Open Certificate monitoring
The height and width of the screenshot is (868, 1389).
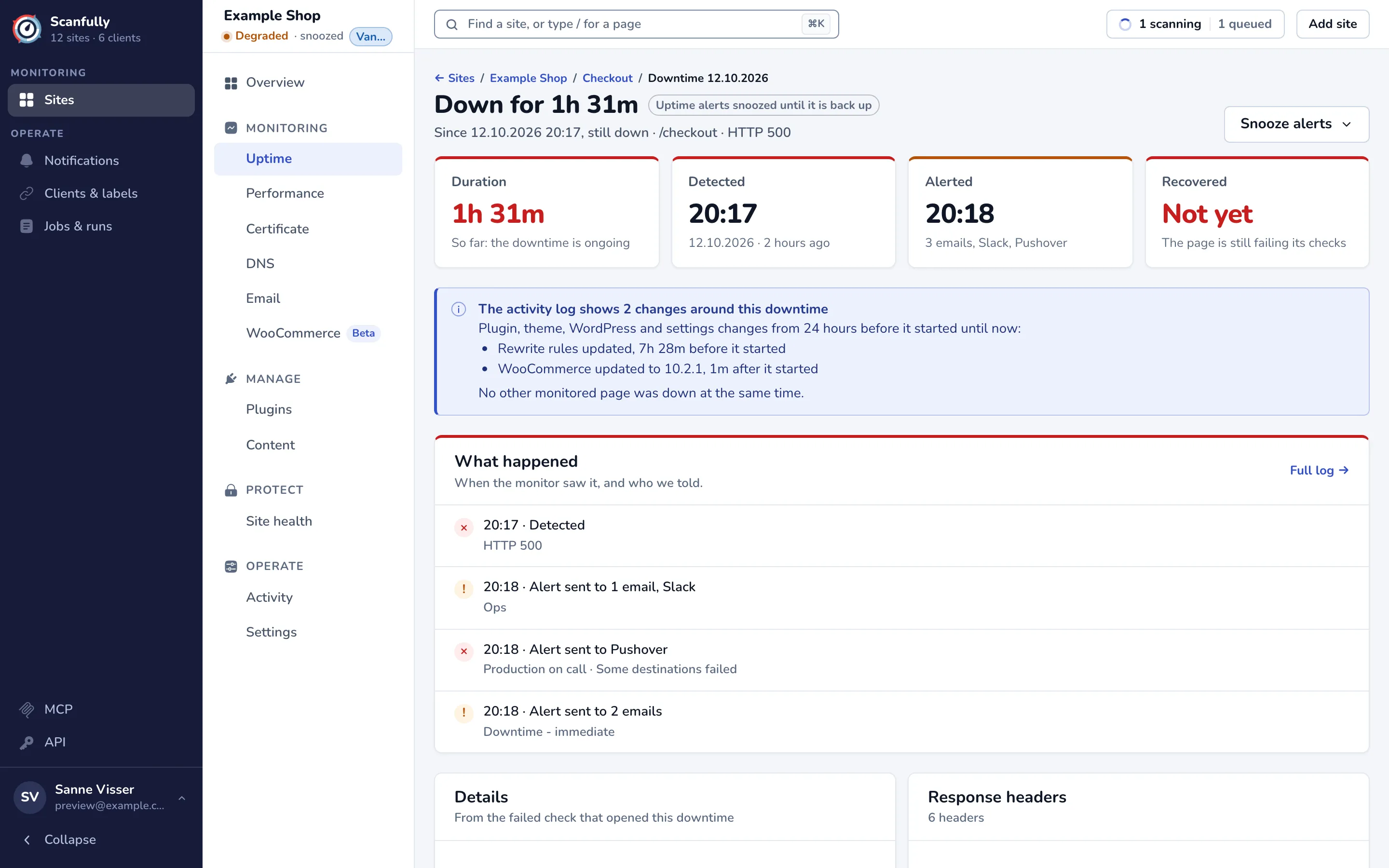pyautogui.click(x=308, y=229)
